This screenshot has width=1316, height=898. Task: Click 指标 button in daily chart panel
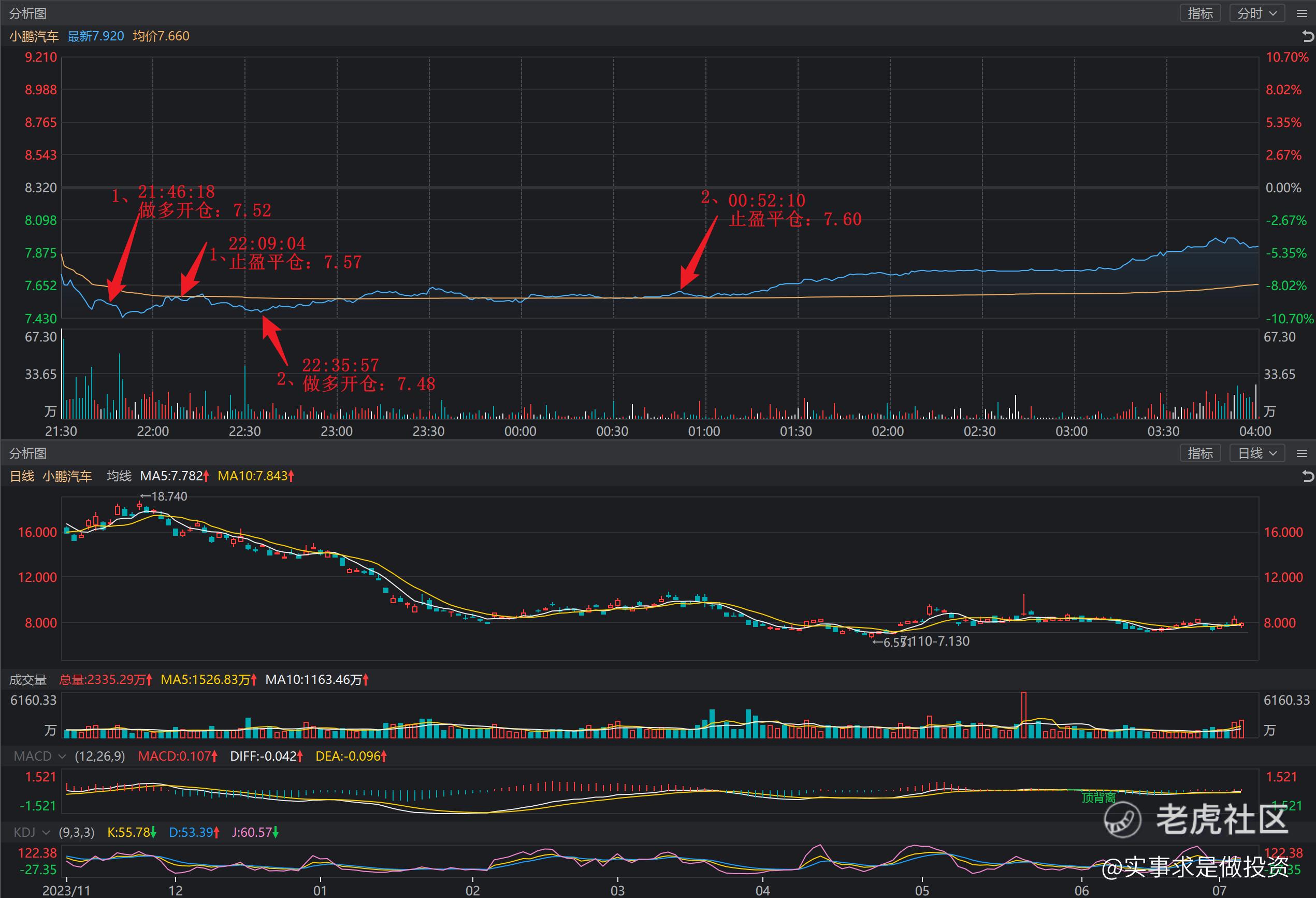[x=1200, y=453]
